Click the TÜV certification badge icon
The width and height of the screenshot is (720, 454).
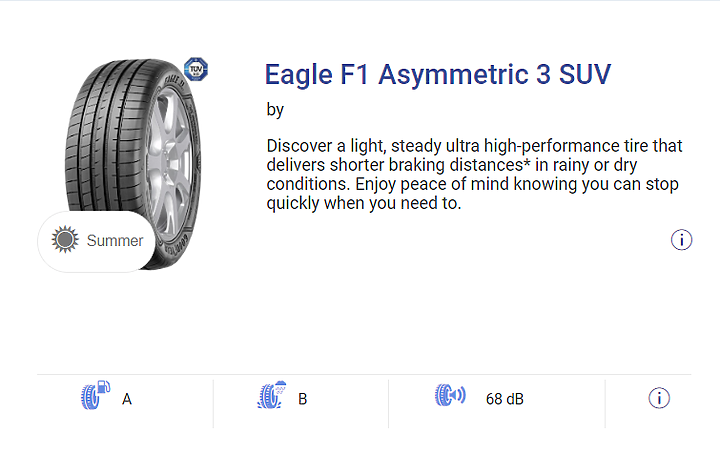[x=196, y=69]
